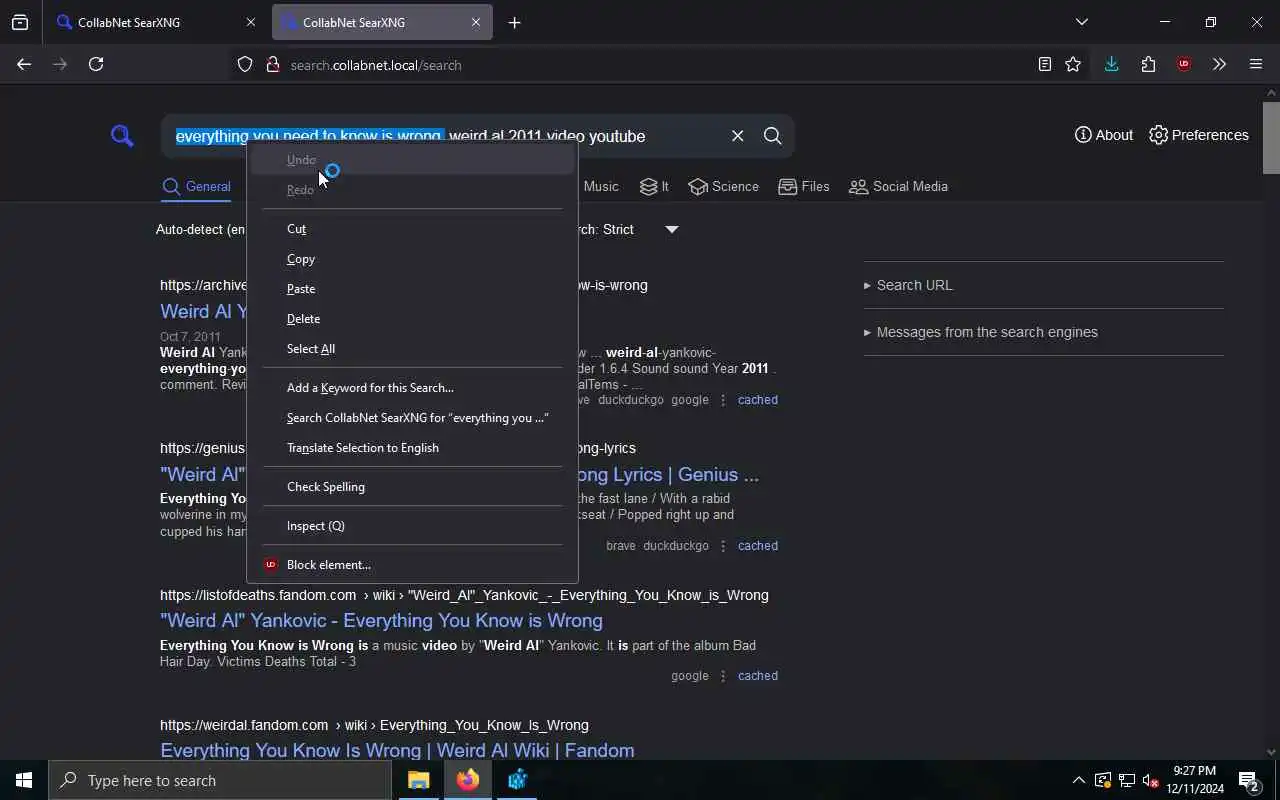Click Add a Keyword for this Search
The height and width of the screenshot is (800, 1280).
point(412,388)
